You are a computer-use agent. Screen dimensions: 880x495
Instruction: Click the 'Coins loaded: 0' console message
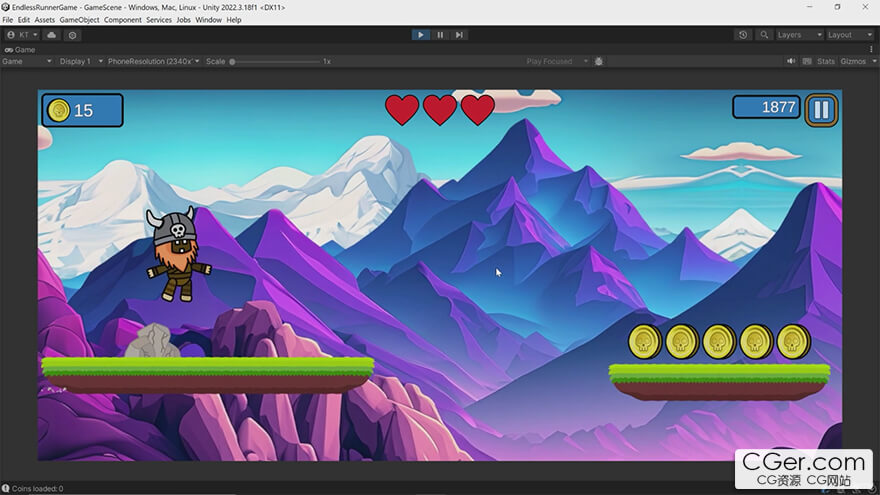point(37,489)
